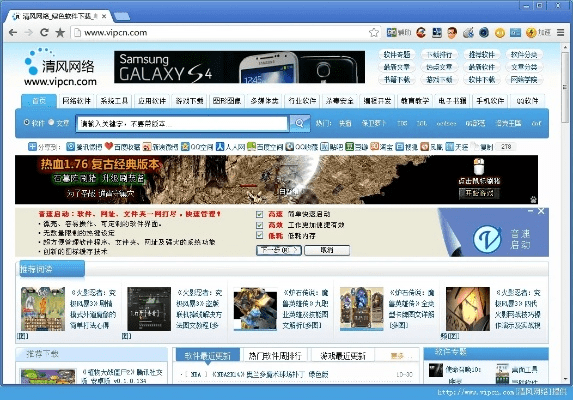The image size is (573, 400).
Task: Click the orange round extension icon
Action: pos(500,33)
